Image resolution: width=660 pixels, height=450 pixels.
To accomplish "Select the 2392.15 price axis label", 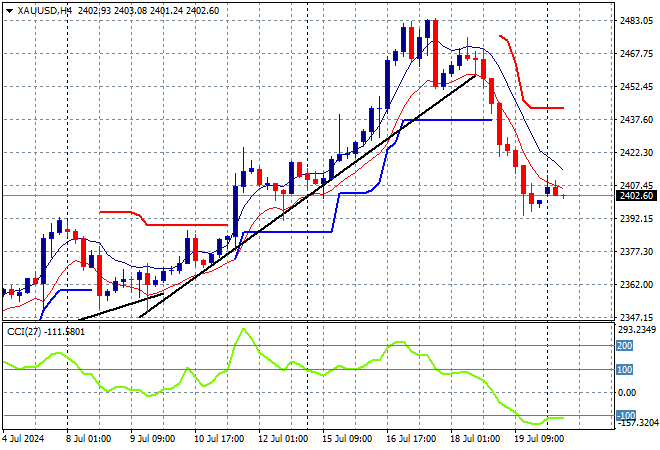I will click(x=636, y=218).
